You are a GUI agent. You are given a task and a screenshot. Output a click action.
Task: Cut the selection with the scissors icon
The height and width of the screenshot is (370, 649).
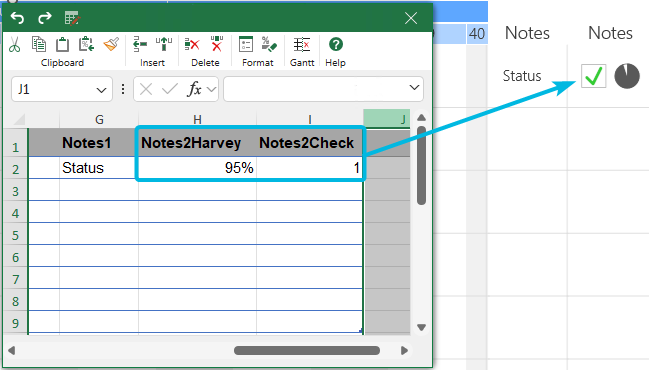[x=14, y=44]
